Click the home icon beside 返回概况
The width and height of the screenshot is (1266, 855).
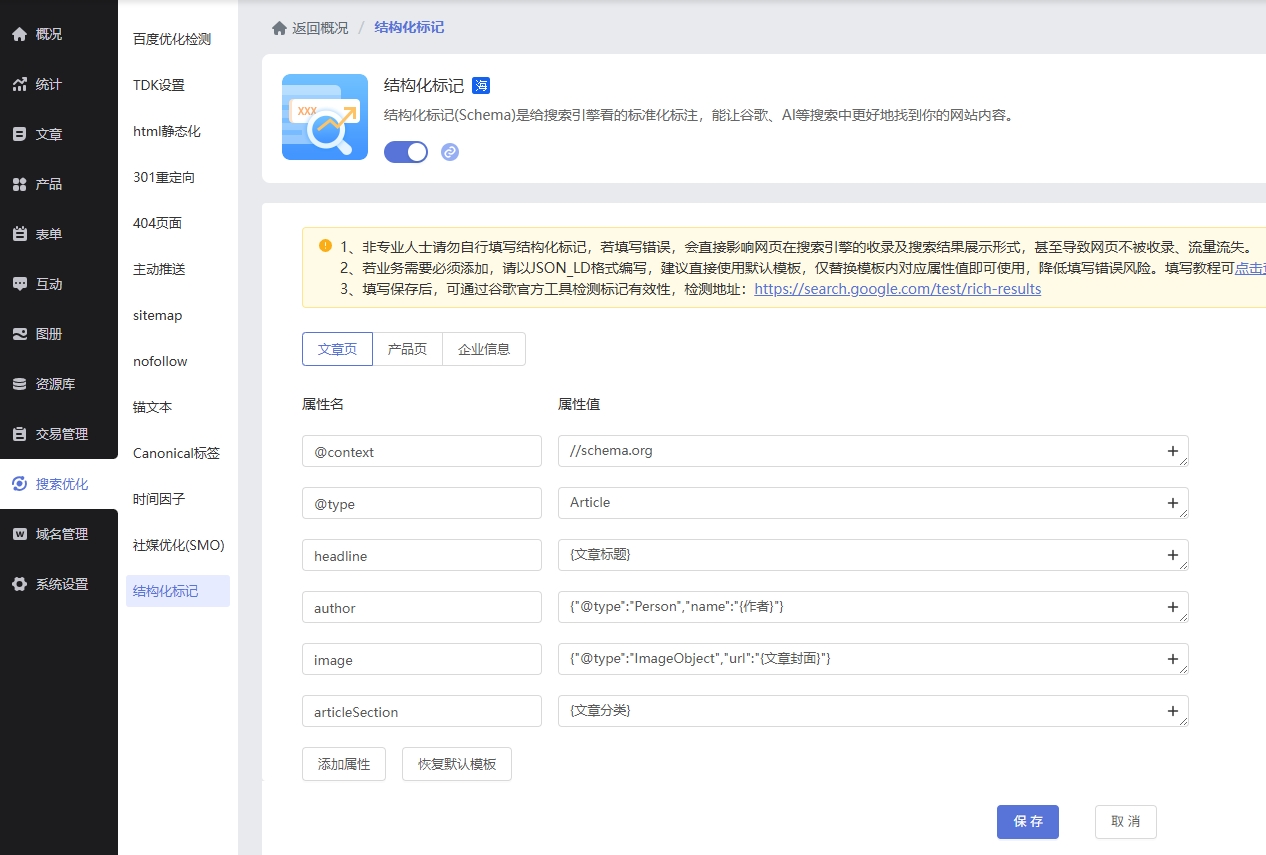click(280, 28)
